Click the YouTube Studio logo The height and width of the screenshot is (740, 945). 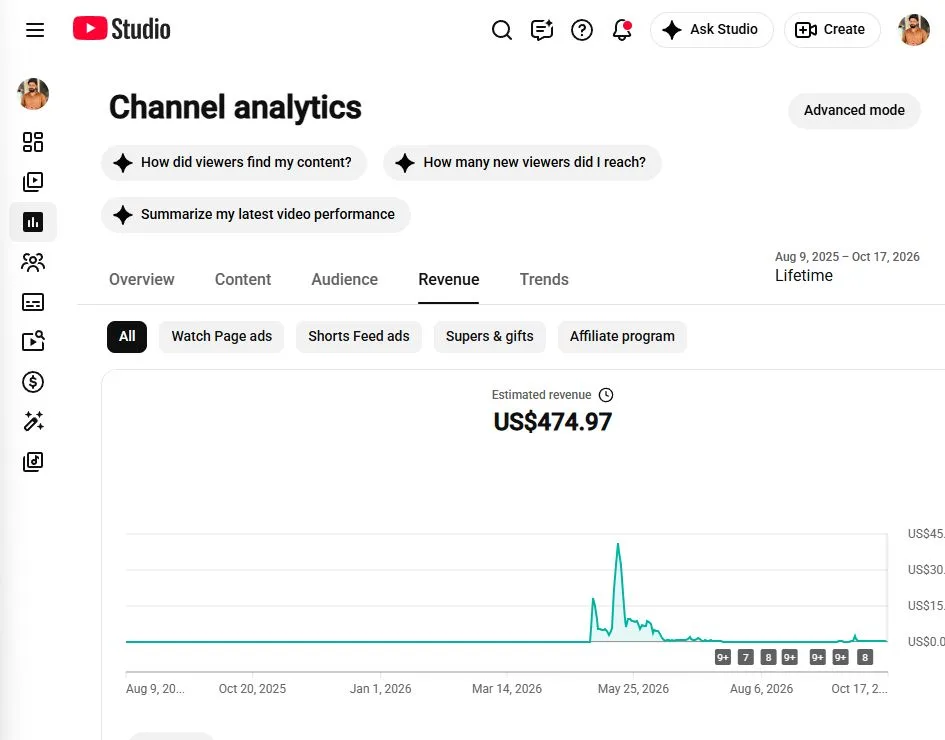(122, 29)
